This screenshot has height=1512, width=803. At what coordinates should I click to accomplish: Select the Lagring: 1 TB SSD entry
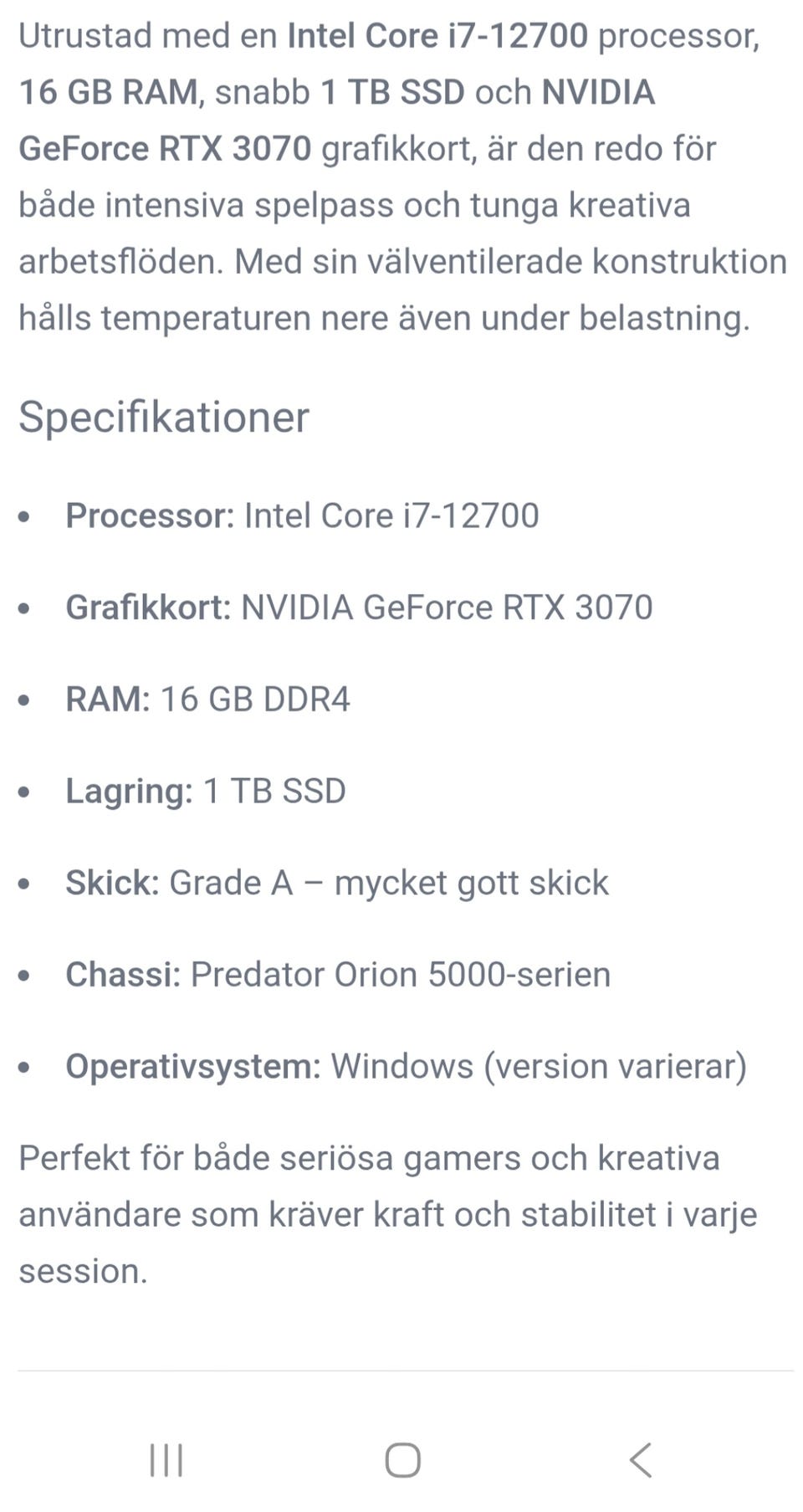click(x=206, y=792)
